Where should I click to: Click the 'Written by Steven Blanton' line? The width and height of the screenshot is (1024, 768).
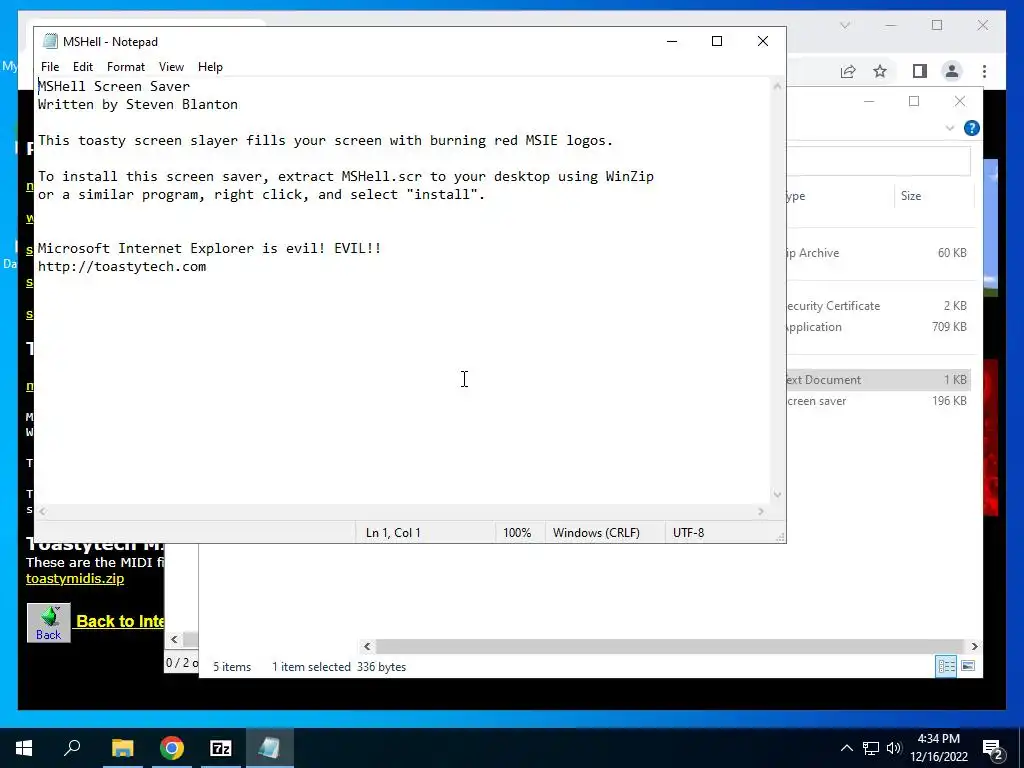[x=138, y=104]
